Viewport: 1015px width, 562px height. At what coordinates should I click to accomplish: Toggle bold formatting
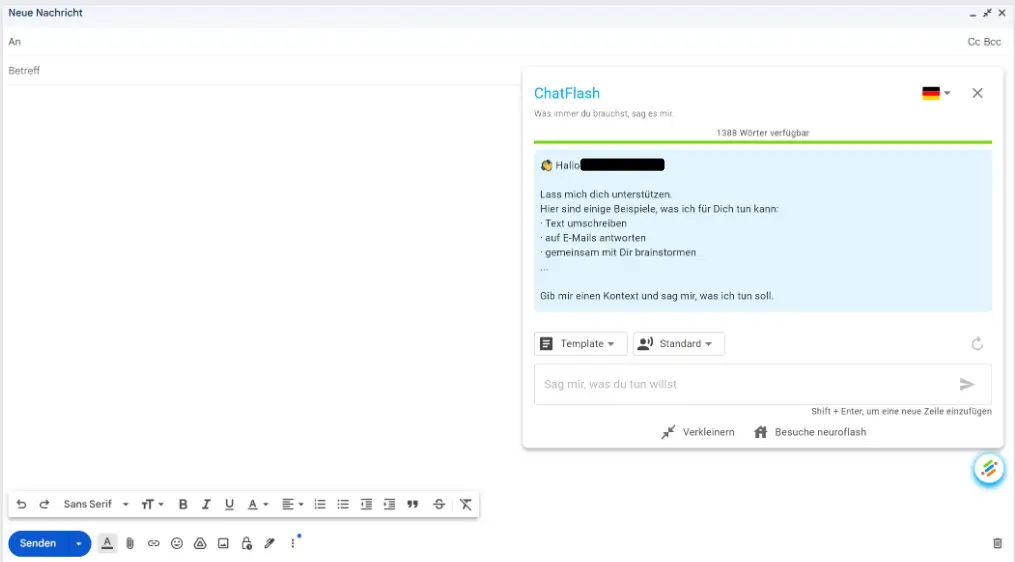click(x=183, y=504)
